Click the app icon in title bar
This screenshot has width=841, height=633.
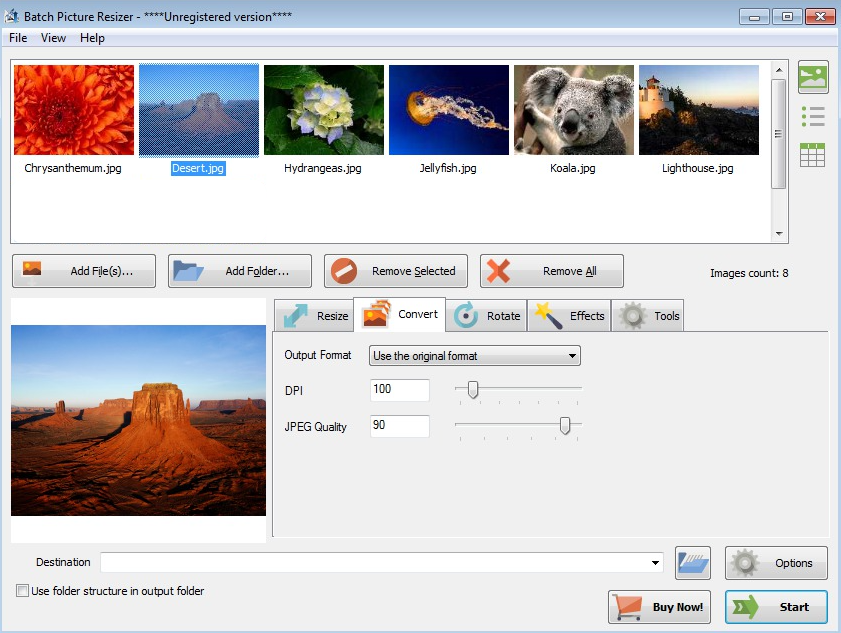(11, 16)
